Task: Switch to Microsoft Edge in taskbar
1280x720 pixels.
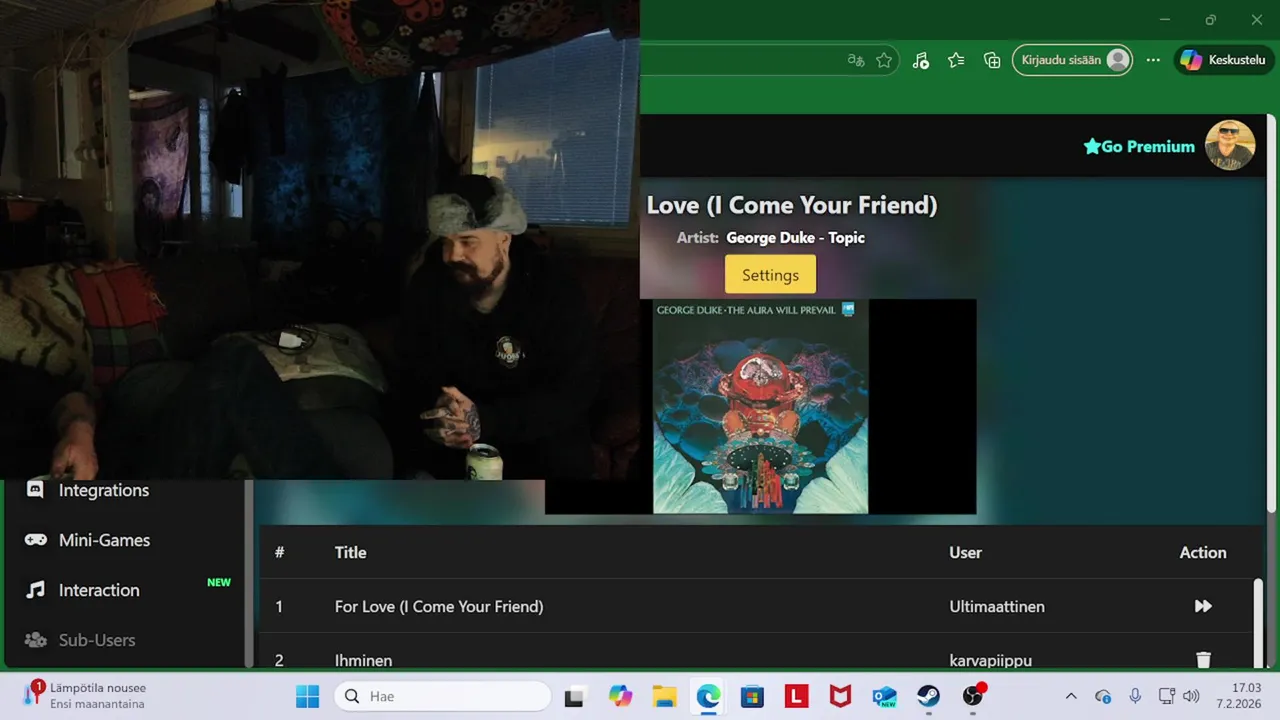Action: (x=708, y=696)
